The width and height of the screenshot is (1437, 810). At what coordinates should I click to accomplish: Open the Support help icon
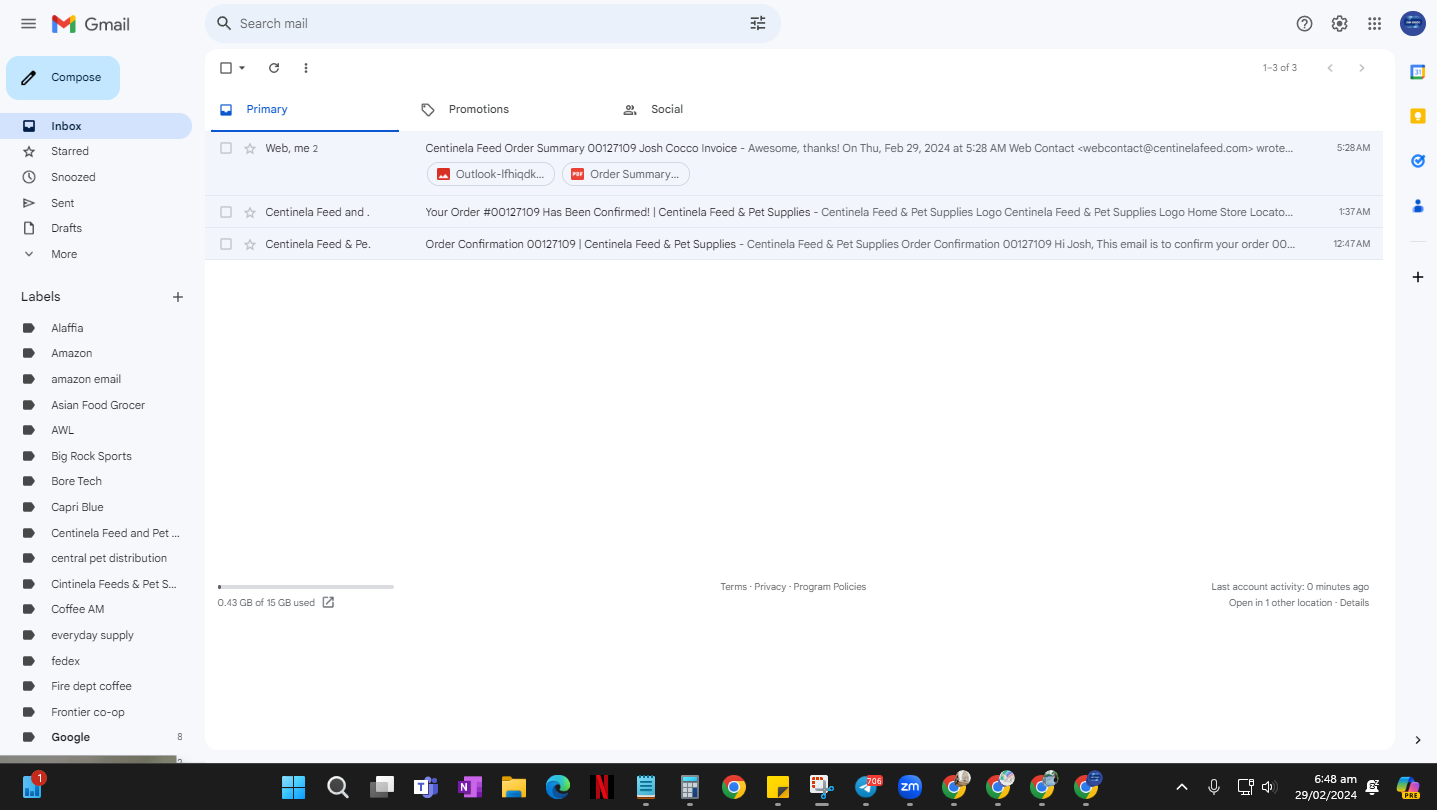click(x=1304, y=24)
